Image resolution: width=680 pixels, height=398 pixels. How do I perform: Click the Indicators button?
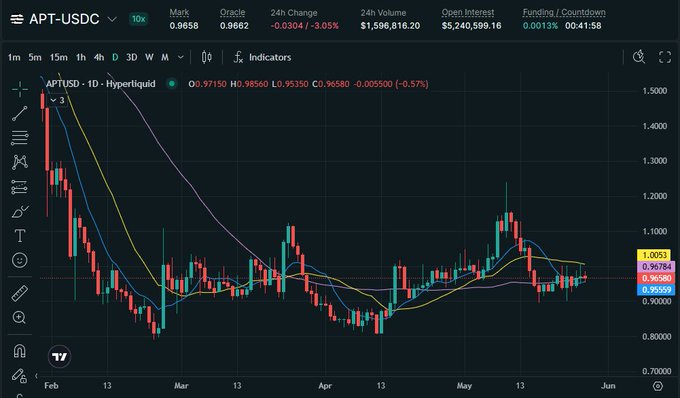point(262,57)
